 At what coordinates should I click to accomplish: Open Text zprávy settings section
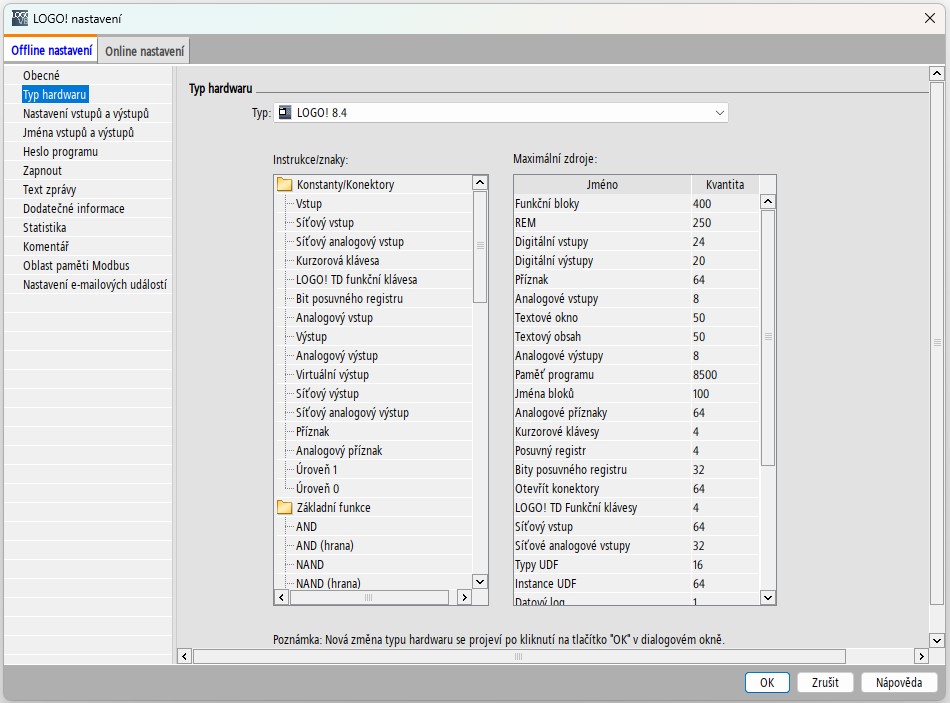[50, 190]
